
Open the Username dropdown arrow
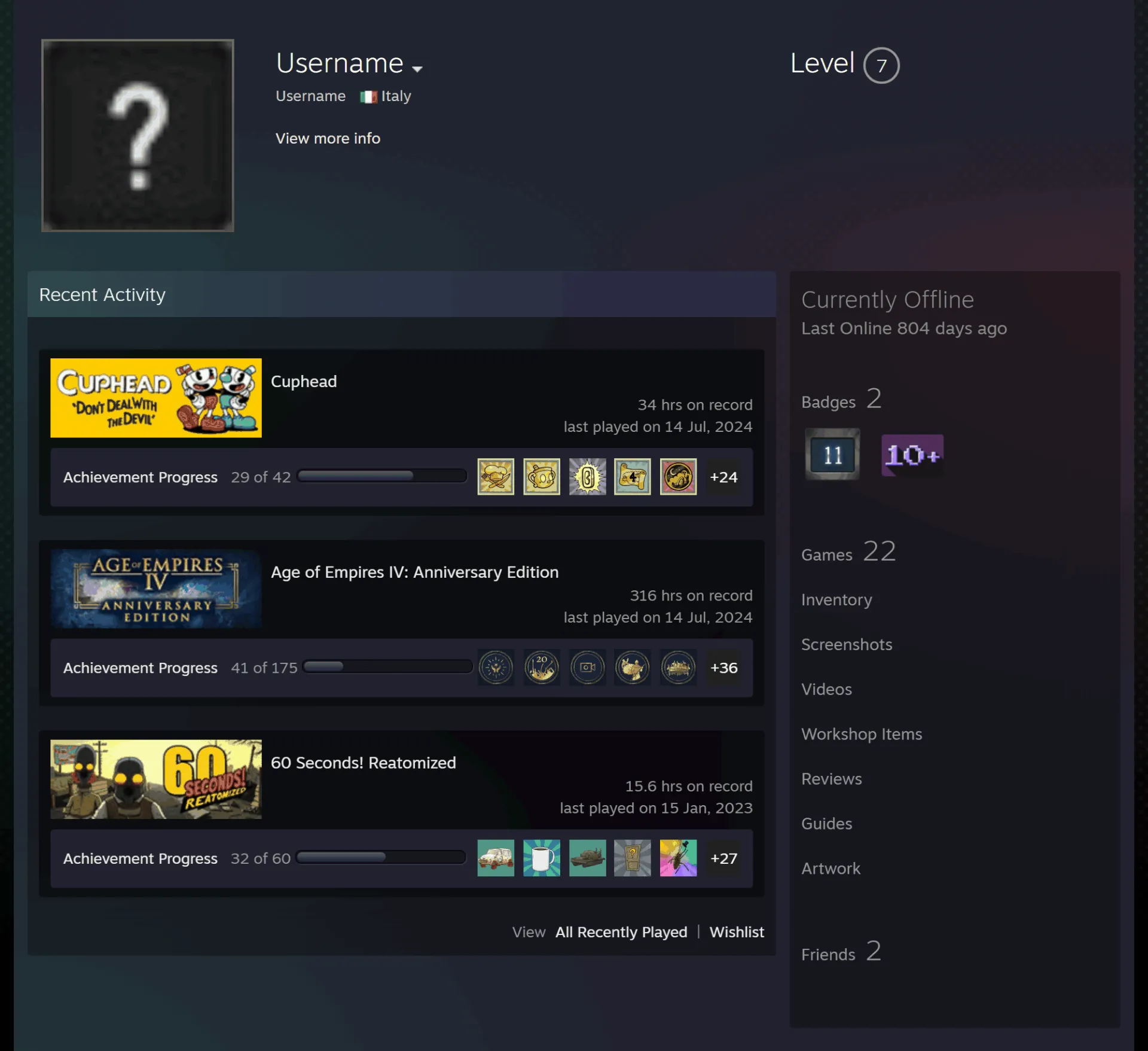pyautogui.click(x=417, y=69)
